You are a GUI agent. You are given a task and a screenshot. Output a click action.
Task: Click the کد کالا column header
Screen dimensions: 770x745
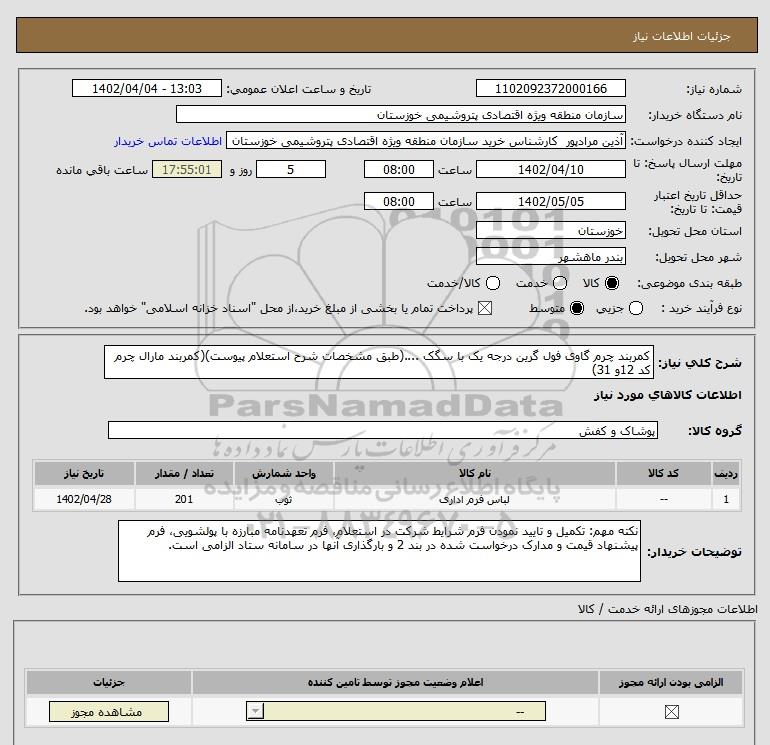[663, 473]
